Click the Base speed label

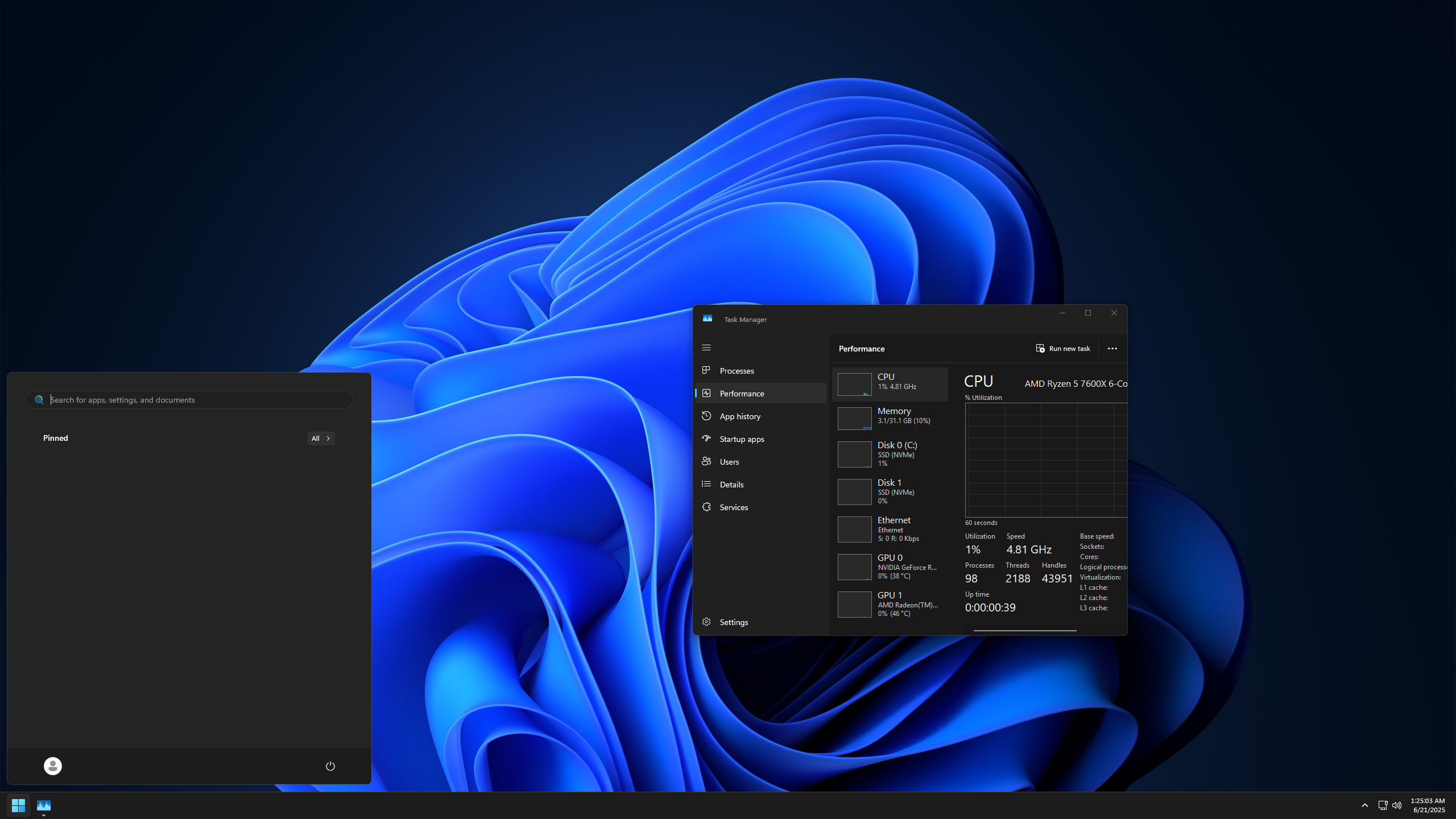point(1097,536)
